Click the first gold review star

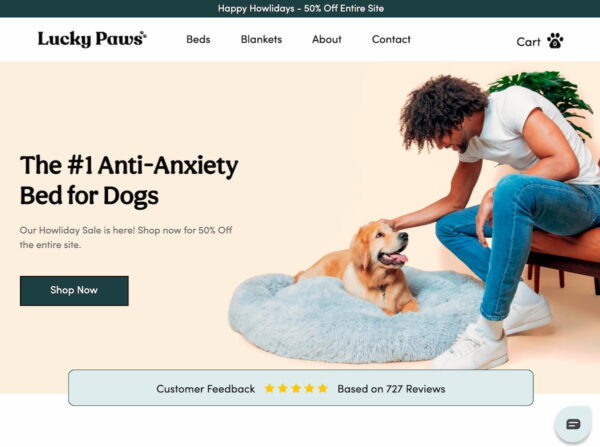tap(269, 388)
